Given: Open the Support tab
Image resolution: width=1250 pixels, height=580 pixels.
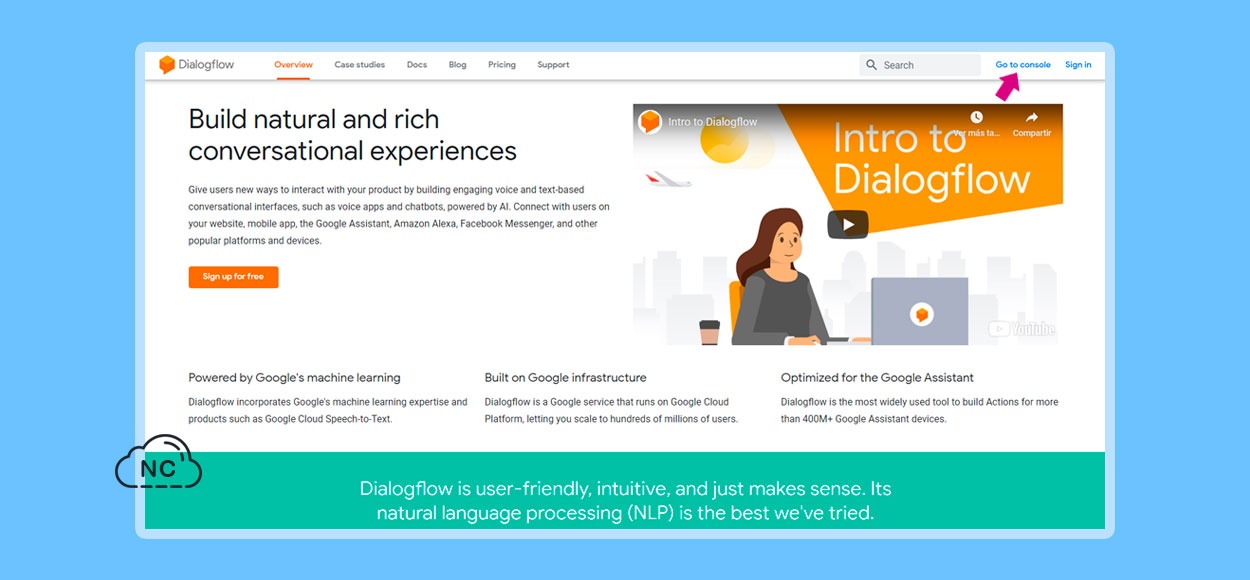Looking at the screenshot, I should (553, 65).
